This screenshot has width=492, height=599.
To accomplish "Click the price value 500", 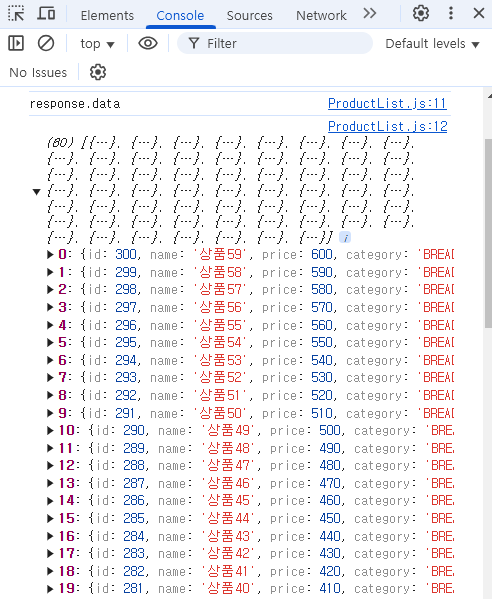I will click(330, 431).
